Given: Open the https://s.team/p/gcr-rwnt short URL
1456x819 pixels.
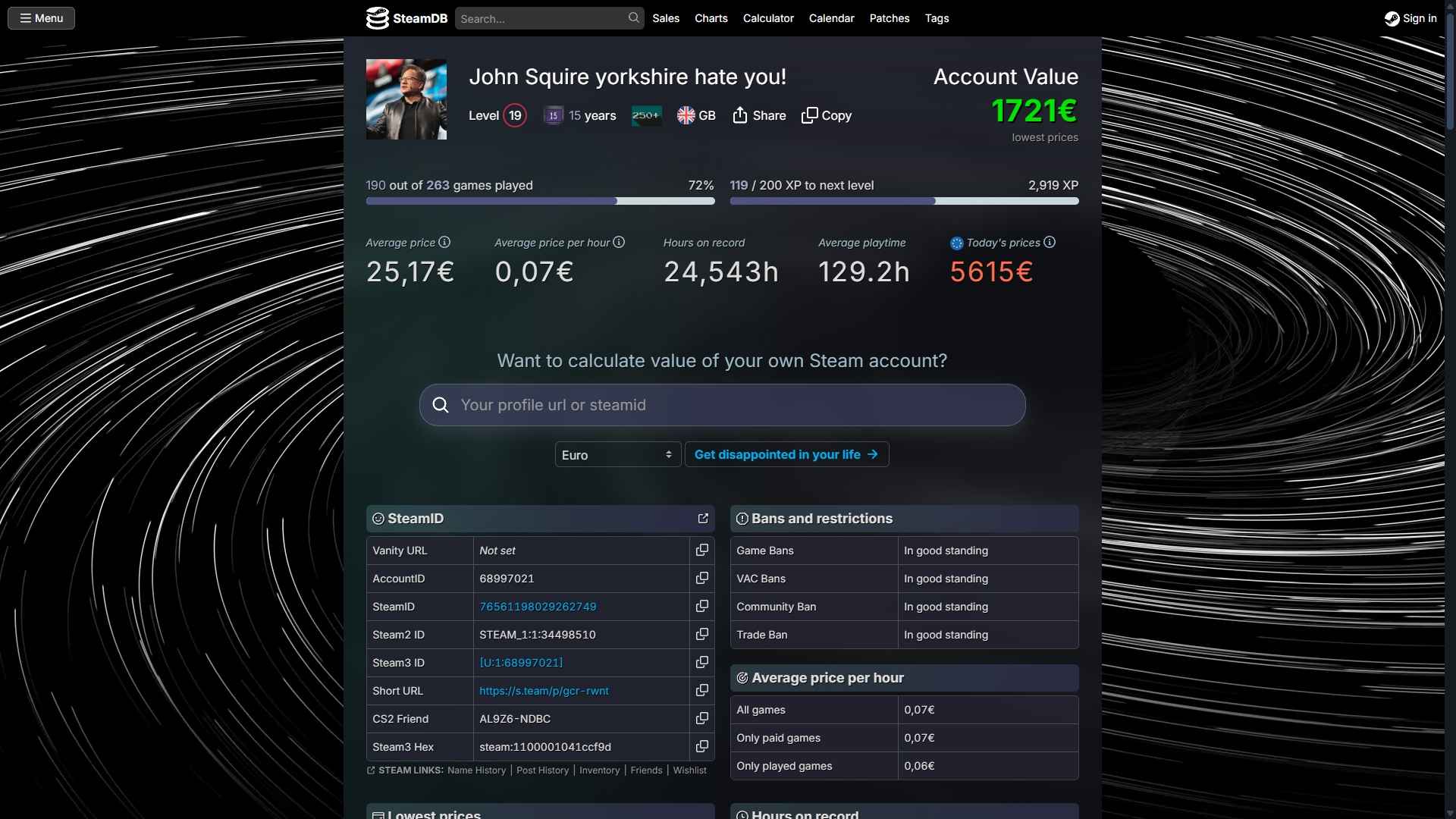Looking at the screenshot, I should point(544,691).
